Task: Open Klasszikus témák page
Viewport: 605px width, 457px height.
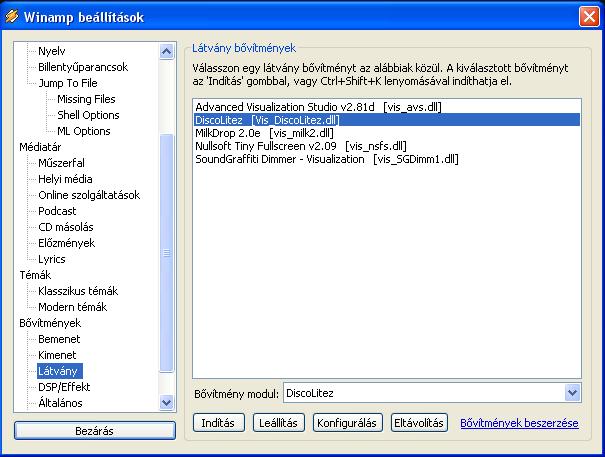Action: 78,291
